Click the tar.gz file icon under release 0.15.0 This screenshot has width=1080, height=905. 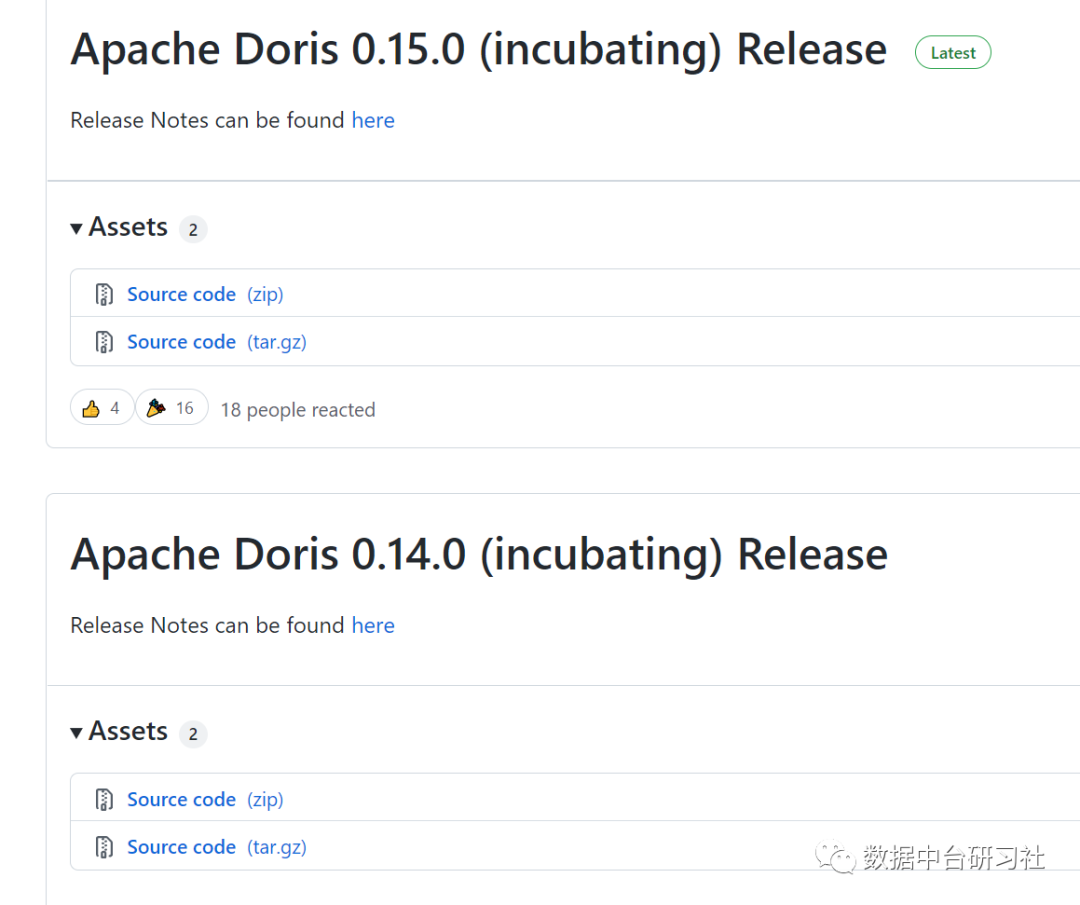tap(104, 342)
